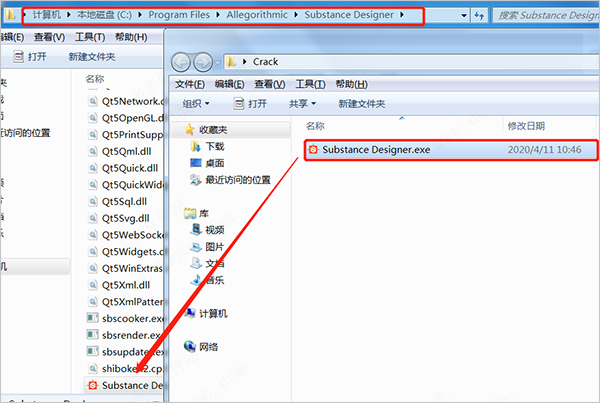Screen dimensions: 600x403
Task: Select the Qt5Xml.dll file icon
Action: (93, 285)
